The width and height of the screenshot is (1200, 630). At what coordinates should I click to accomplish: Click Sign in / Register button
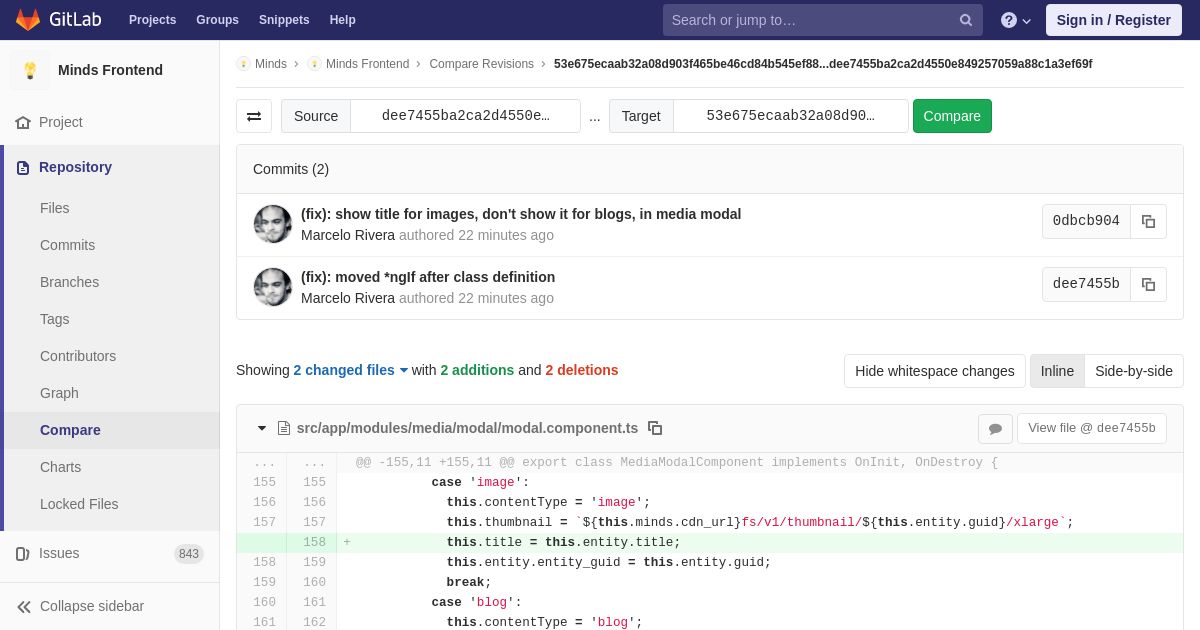(1113, 20)
